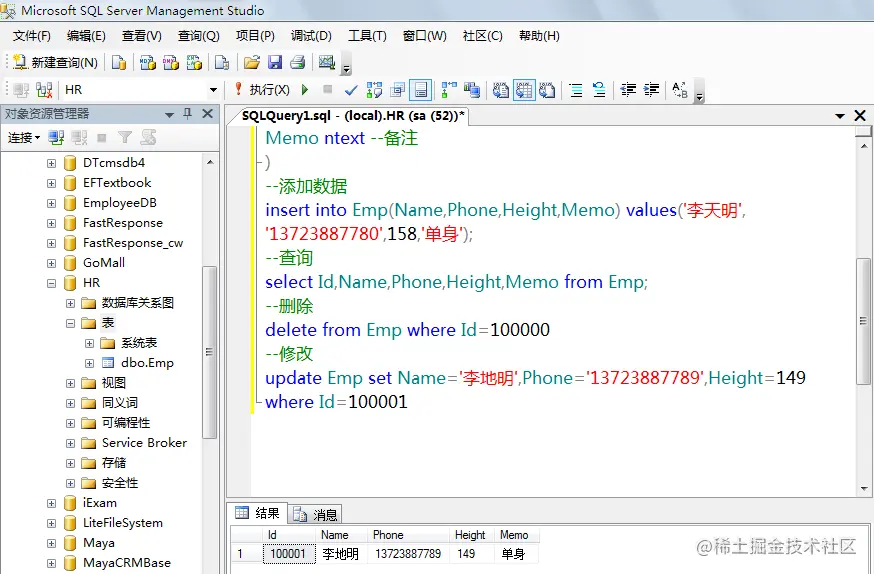This screenshot has height=574, width=874.
Task: Expand the EmployeeDB database node
Action: [51, 203]
